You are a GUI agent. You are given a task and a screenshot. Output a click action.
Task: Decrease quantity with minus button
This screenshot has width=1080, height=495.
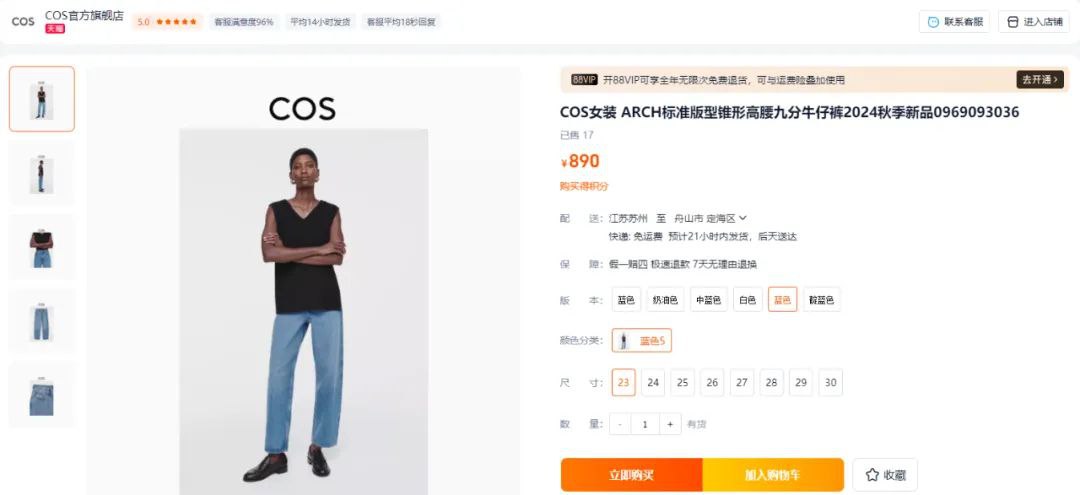tap(620, 424)
